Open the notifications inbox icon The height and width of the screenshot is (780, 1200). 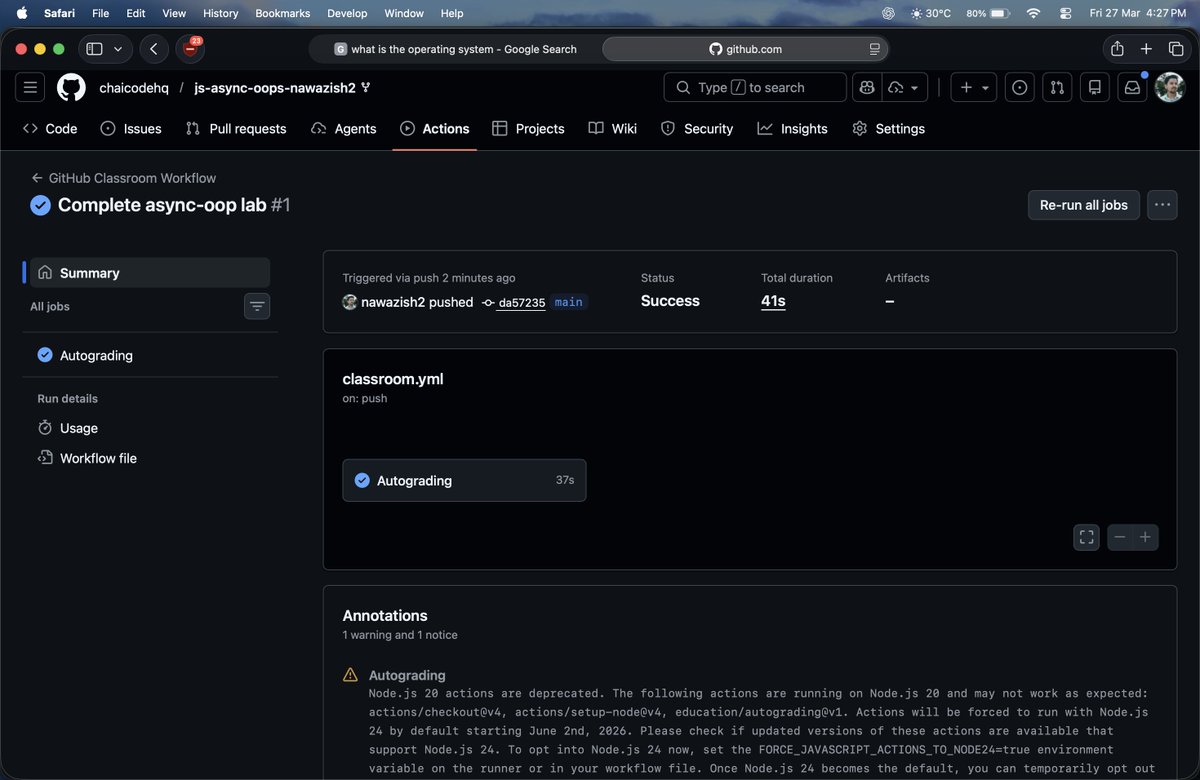pos(1132,88)
